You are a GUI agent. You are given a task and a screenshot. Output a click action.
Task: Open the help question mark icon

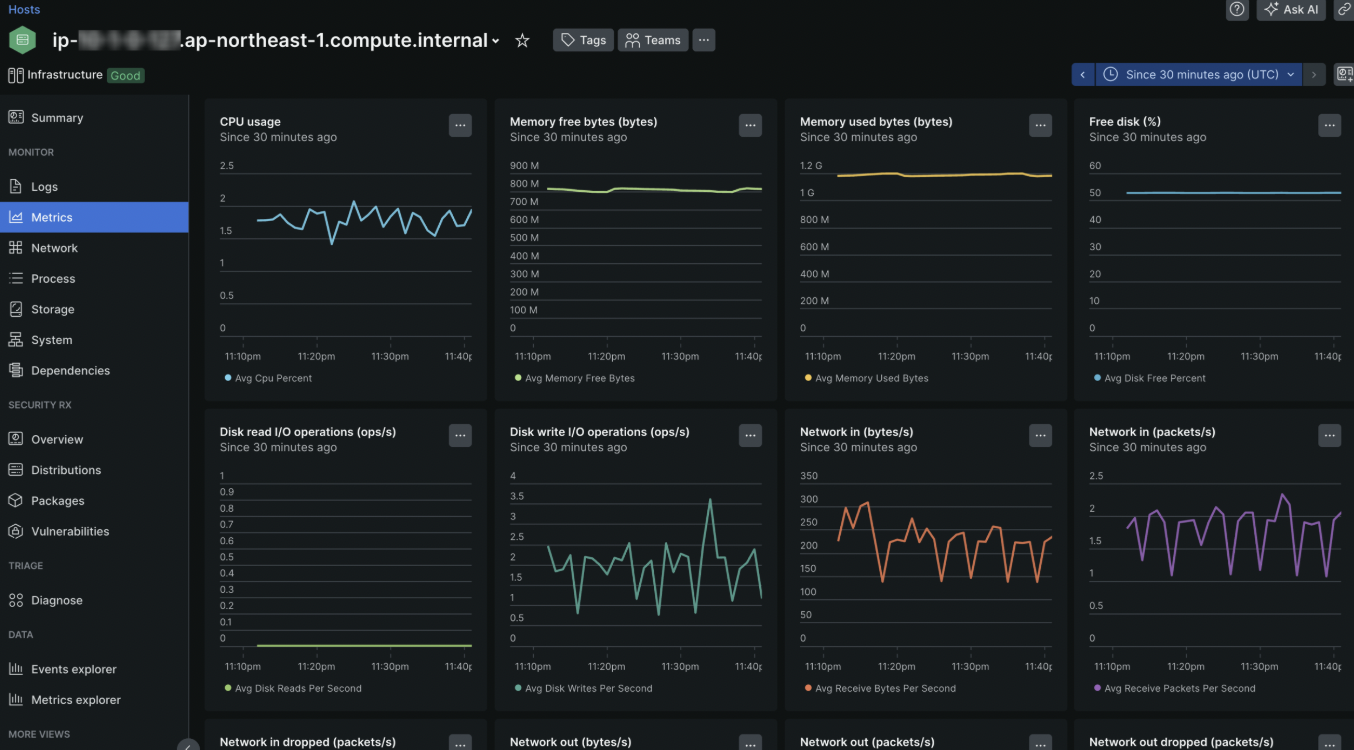coord(1237,9)
